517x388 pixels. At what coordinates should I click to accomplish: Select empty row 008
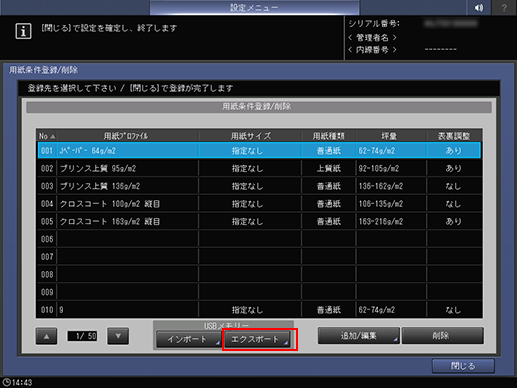[259, 274]
